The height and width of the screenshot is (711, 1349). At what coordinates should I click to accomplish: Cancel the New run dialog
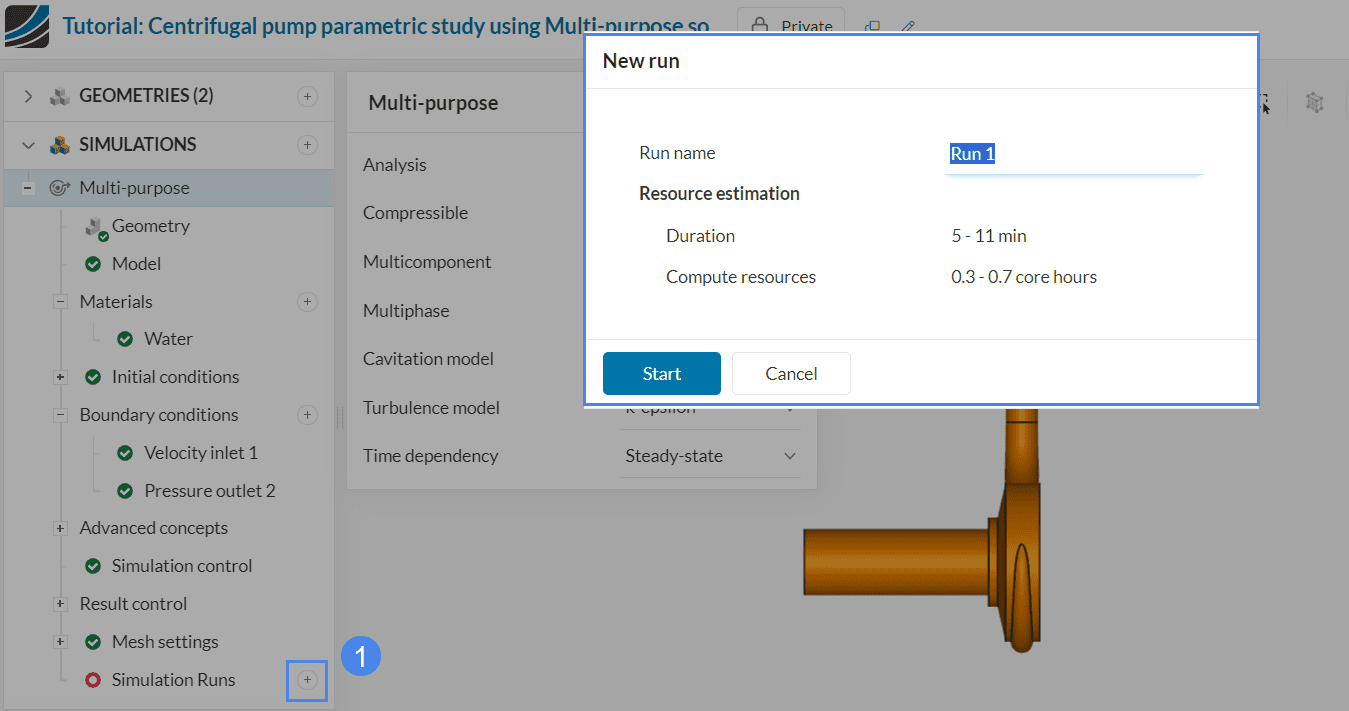click(x=791, y=373)
